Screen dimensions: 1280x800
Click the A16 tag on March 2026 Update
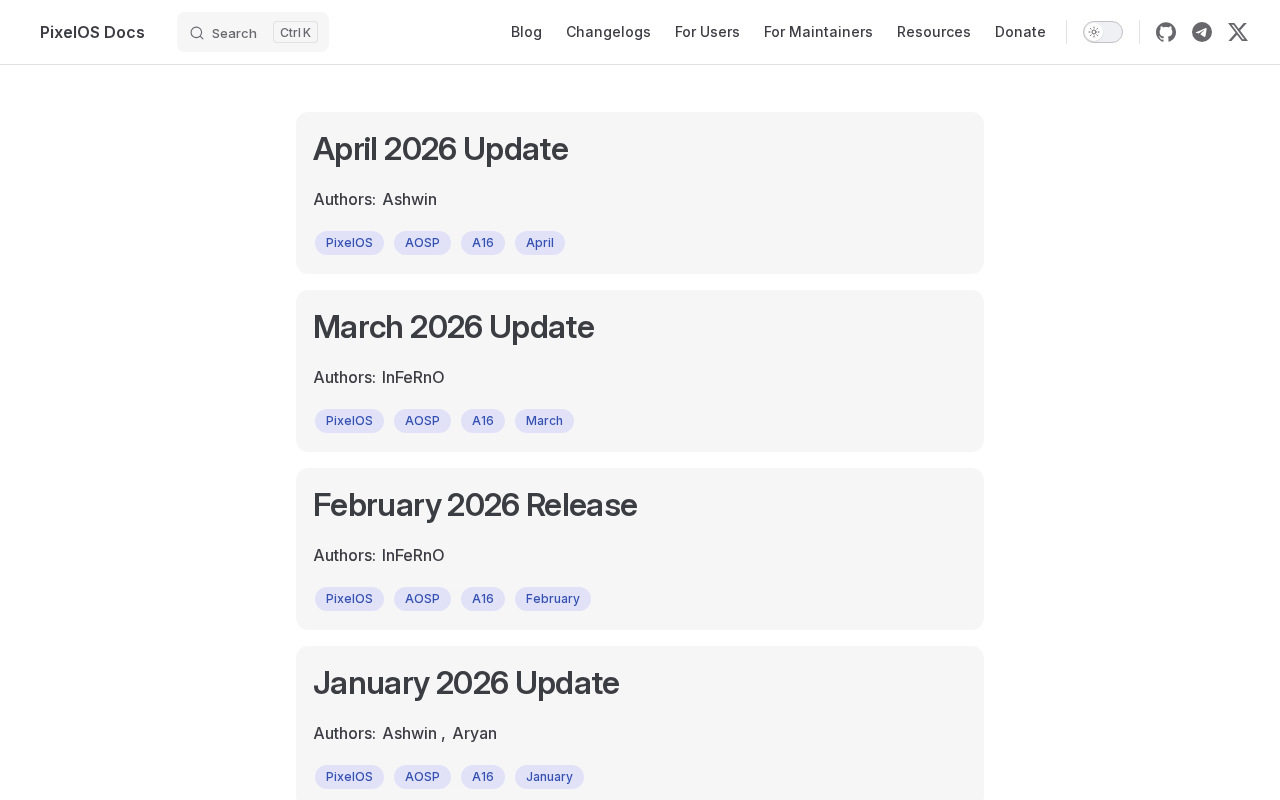pyautogui.click(x=483, y=421)
